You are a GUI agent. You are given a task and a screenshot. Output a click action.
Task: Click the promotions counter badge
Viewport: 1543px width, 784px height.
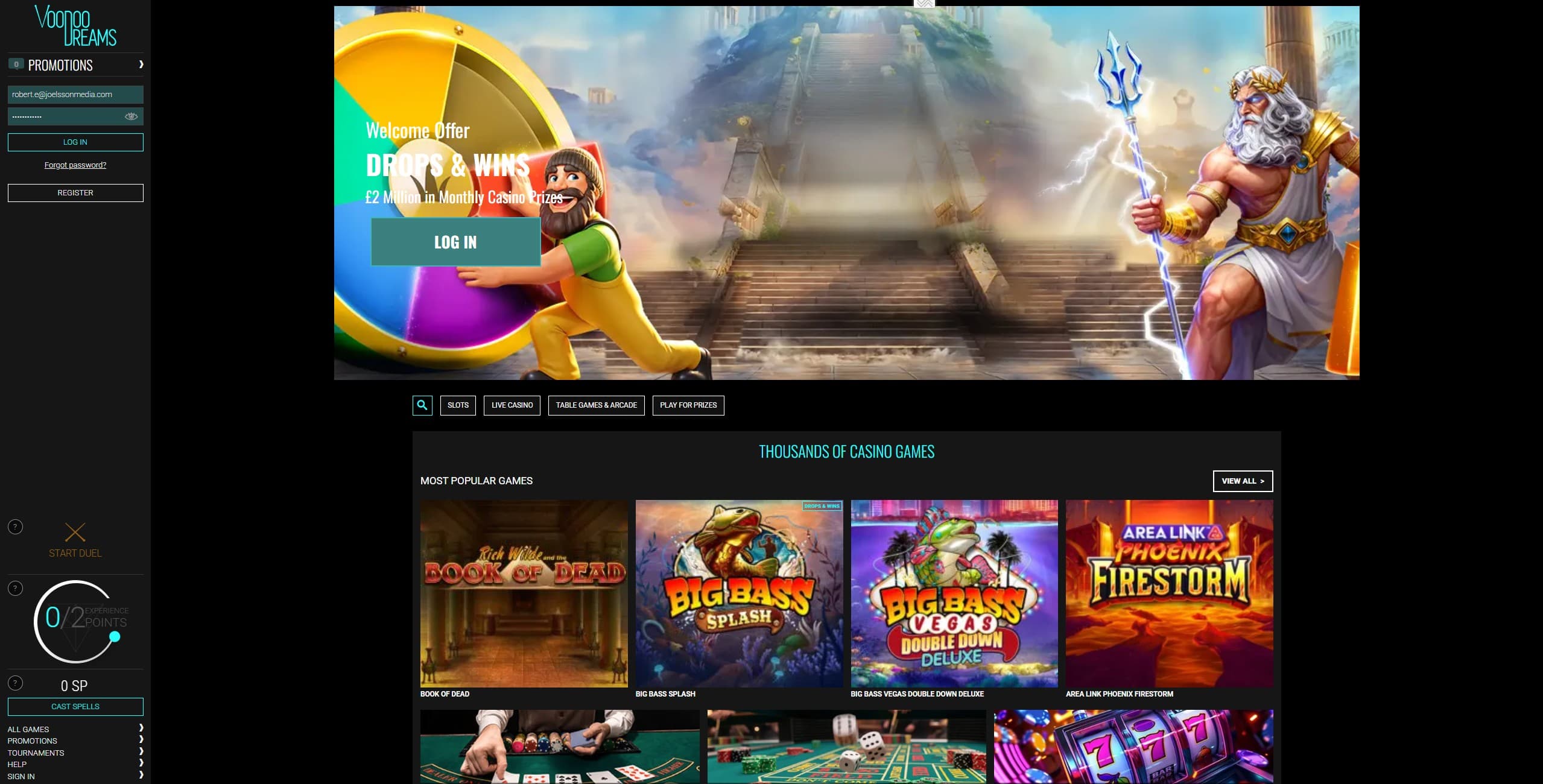(x=16, y=64)
